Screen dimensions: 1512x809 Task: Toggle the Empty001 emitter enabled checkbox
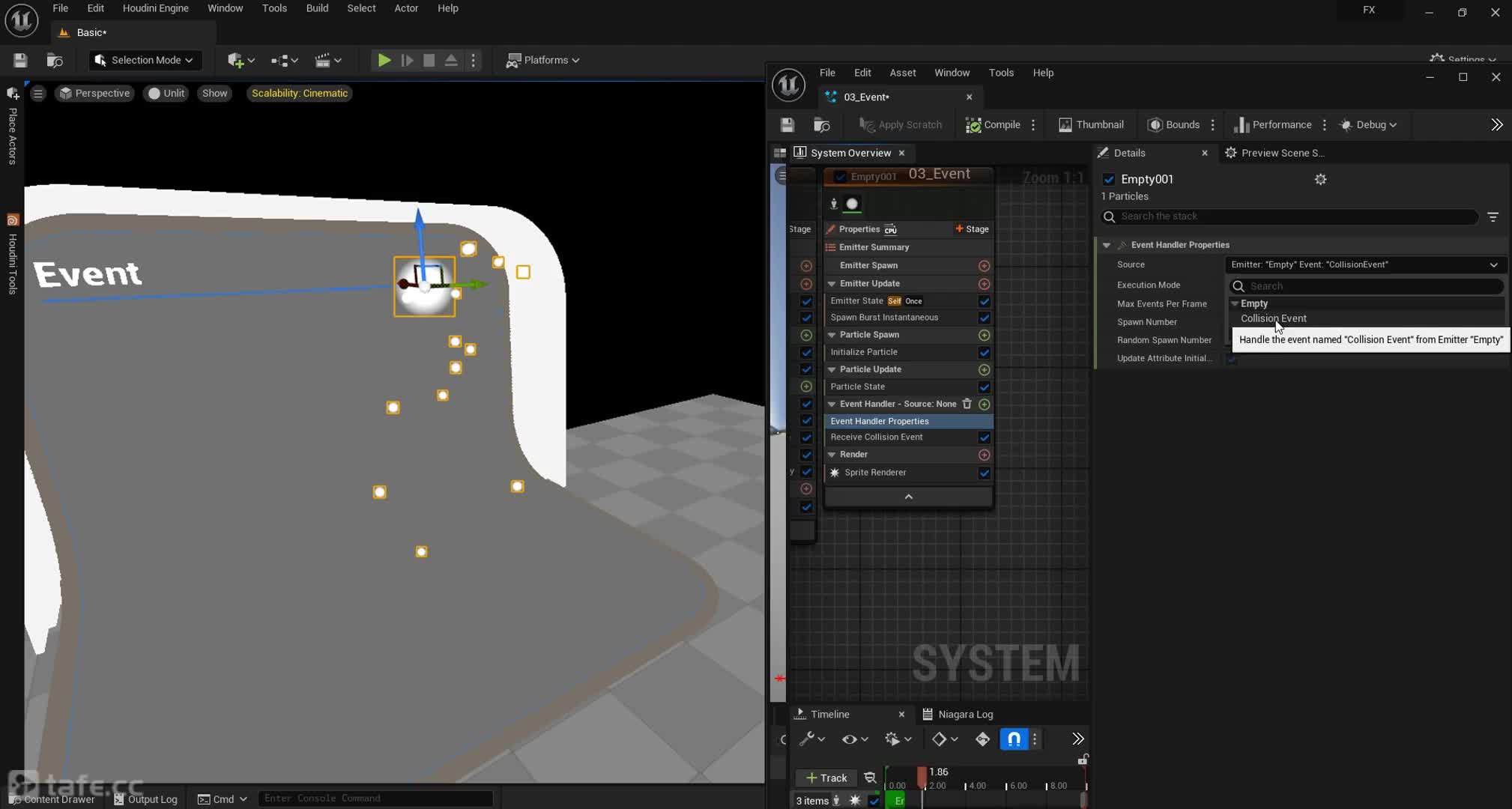pyautogui.click(x=840, y=177)
